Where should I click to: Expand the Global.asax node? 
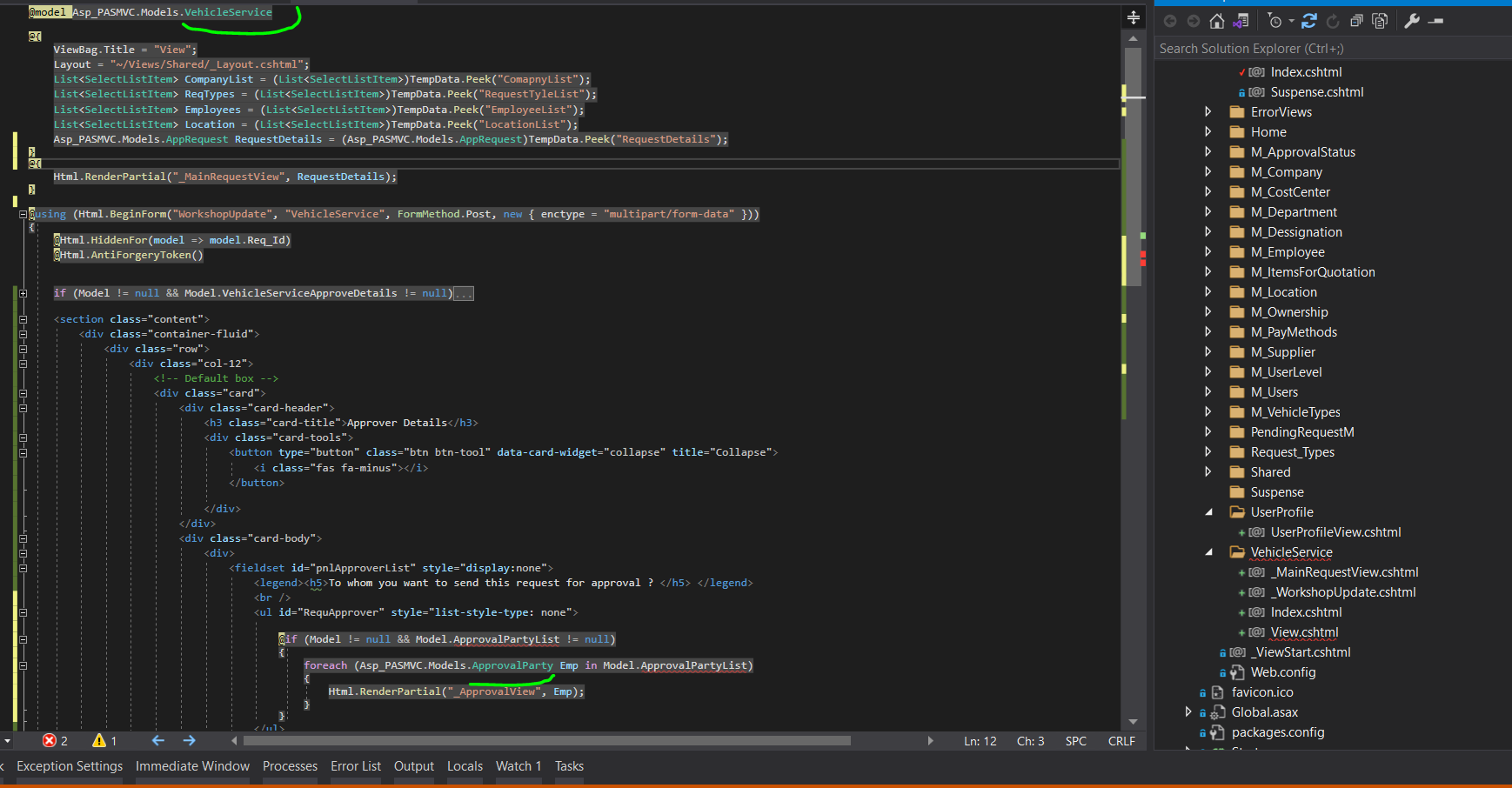coord(1188,712)
